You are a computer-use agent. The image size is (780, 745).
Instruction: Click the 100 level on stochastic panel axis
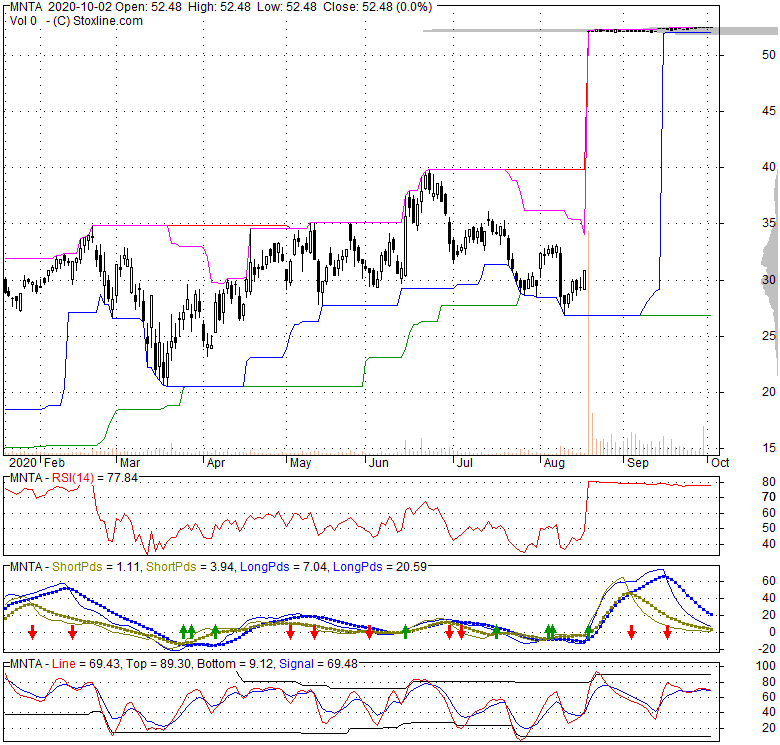[766, 666]
